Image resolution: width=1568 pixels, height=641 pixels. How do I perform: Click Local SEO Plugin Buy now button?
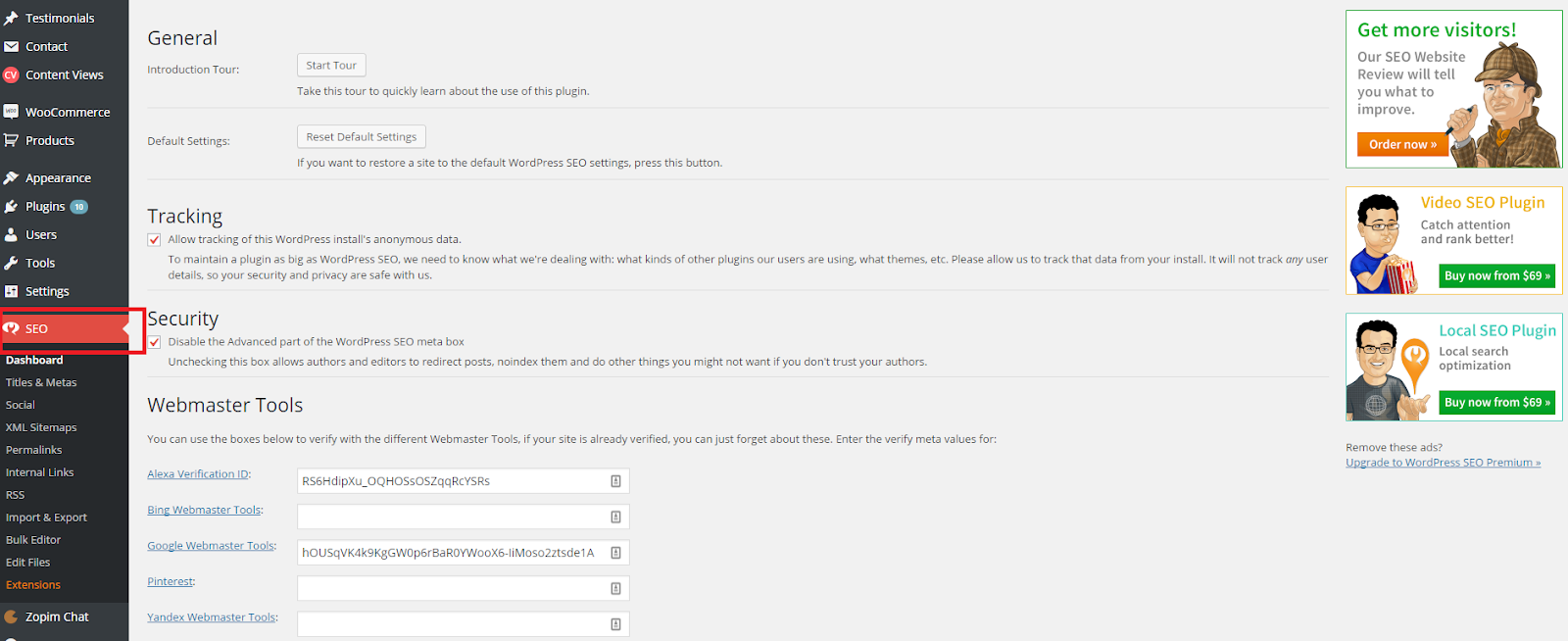(1497, 402)
